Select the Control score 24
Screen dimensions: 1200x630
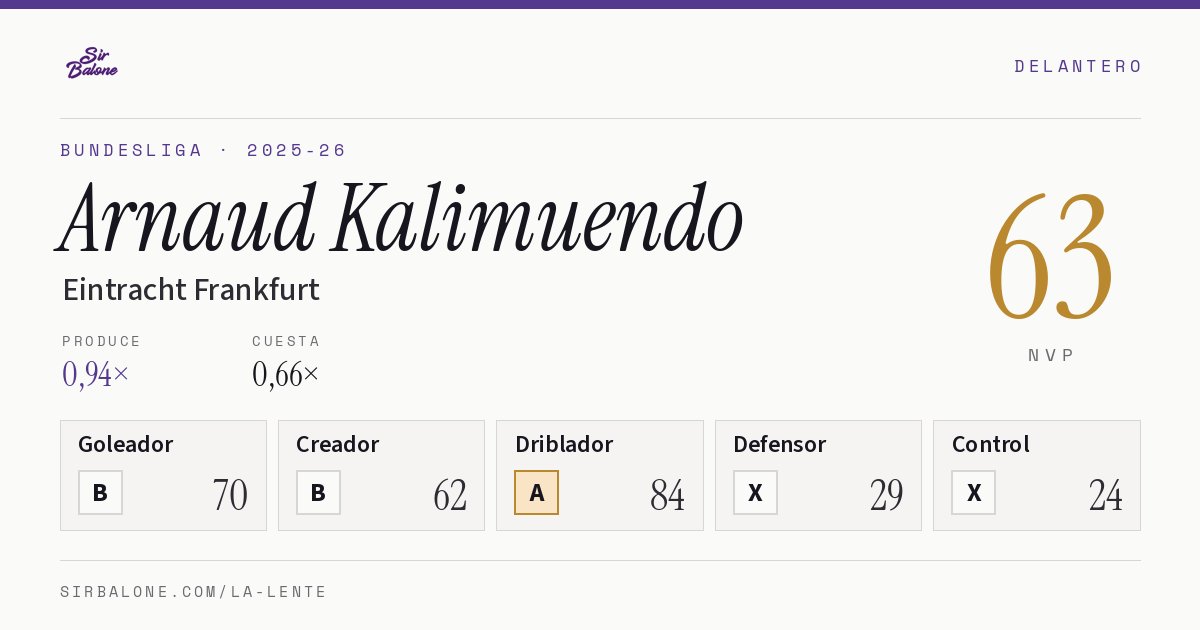pos(1106,495)
